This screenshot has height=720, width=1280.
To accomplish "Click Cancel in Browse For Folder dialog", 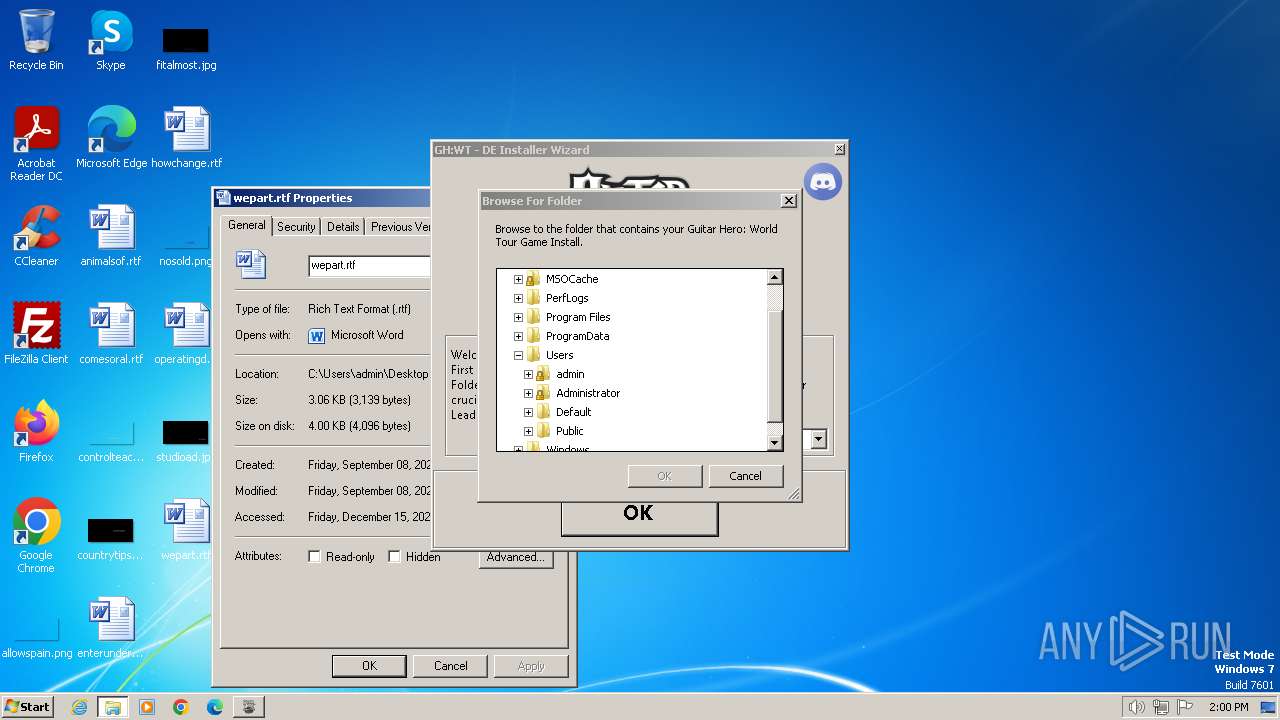I will tap(745, 476).
